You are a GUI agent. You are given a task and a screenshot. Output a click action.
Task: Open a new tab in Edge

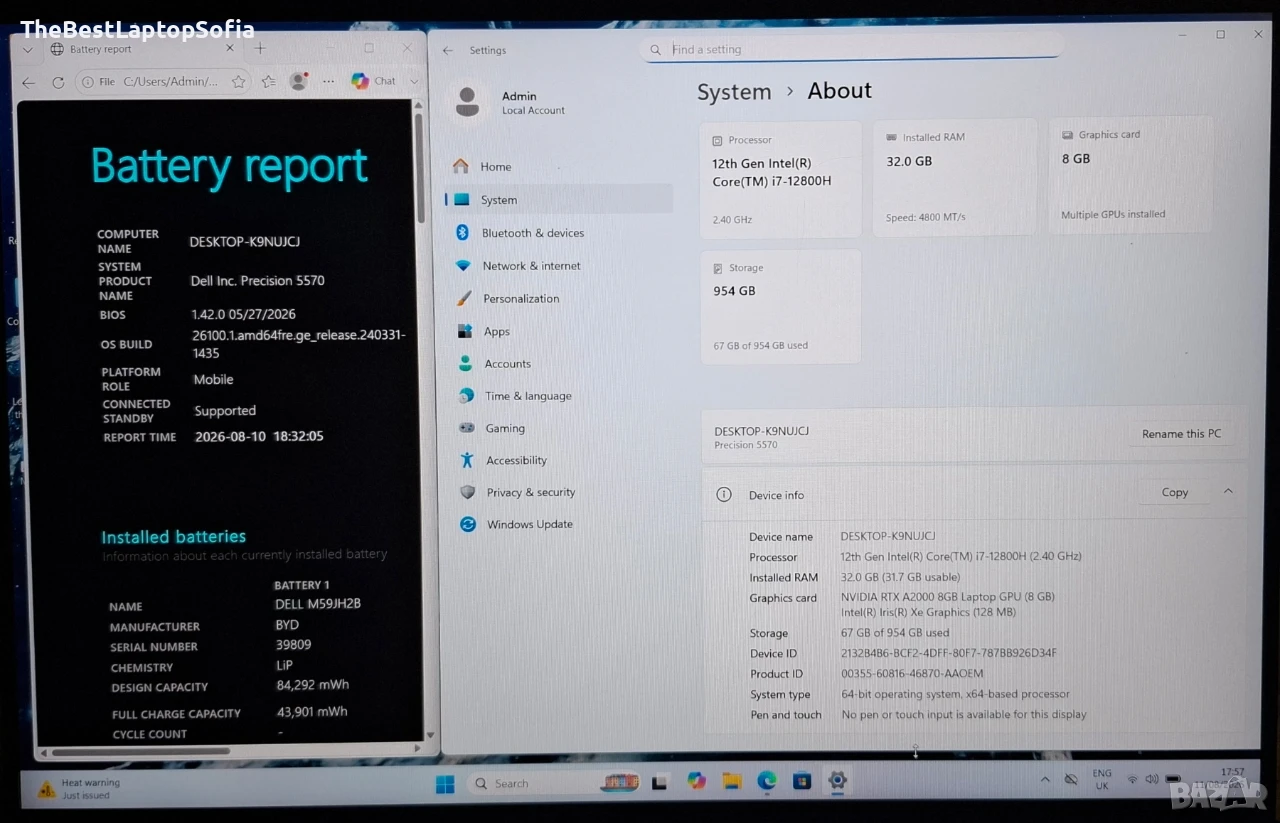(x=260, y=48)
